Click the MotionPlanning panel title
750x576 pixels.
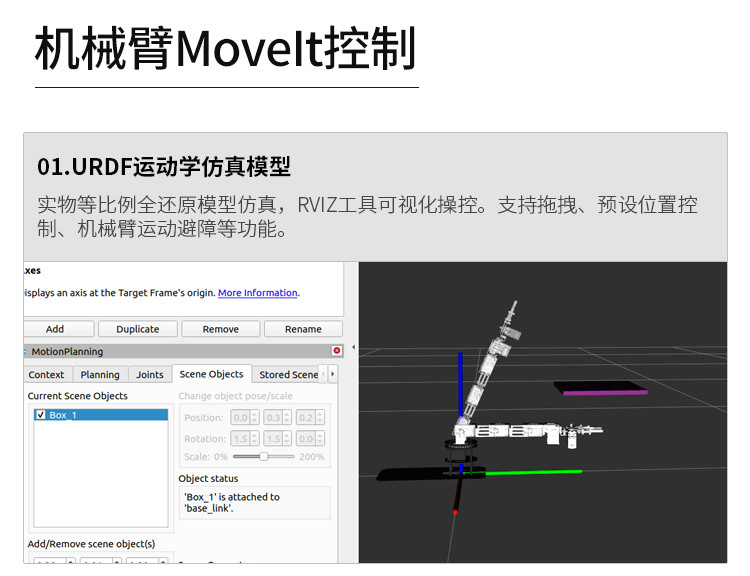(67, 352)
